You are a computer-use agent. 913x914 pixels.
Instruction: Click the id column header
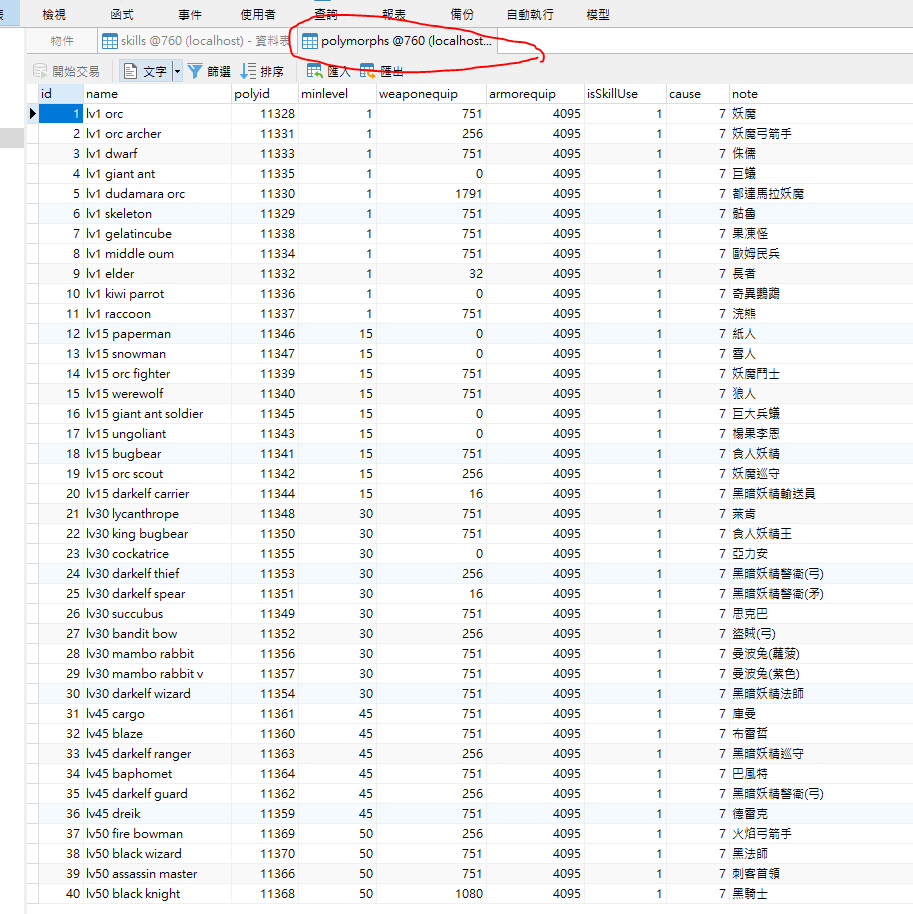(x=61, y=94)
